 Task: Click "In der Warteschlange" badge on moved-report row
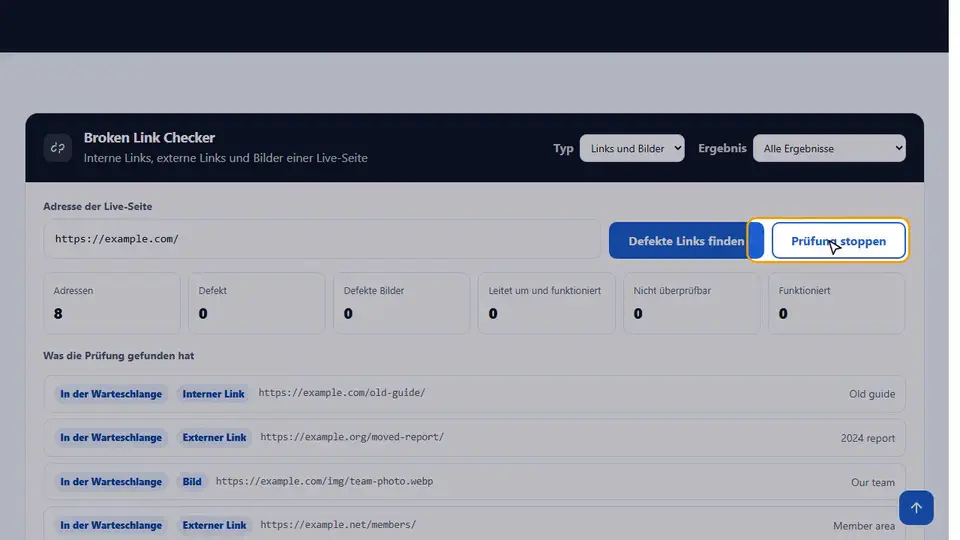pyautogui.click(x=111, y=438)
